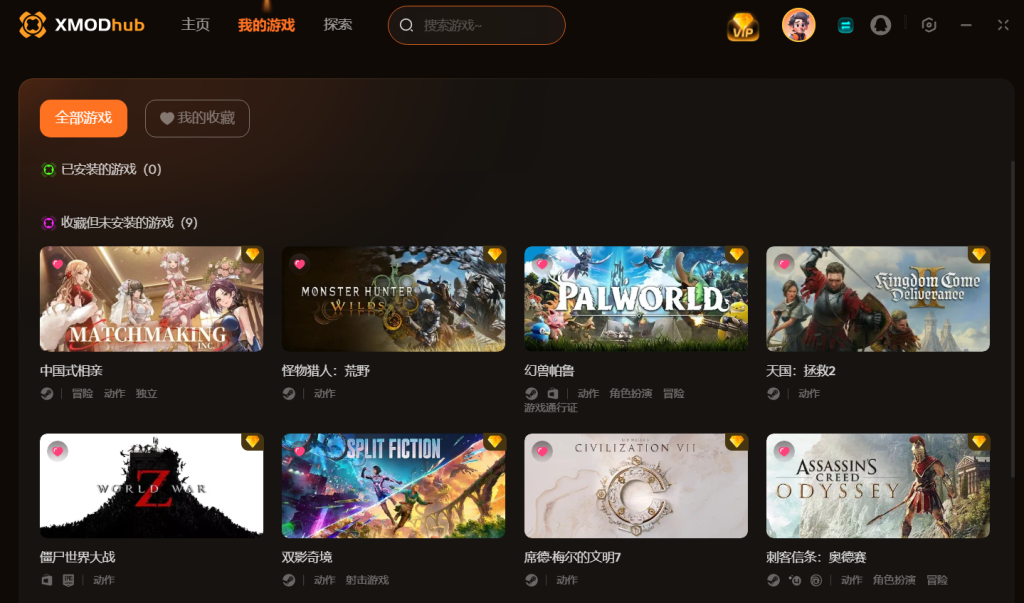1024x603 pixels.
Task: Switch to the 探索 explore tab
Action: pos(338,25)
